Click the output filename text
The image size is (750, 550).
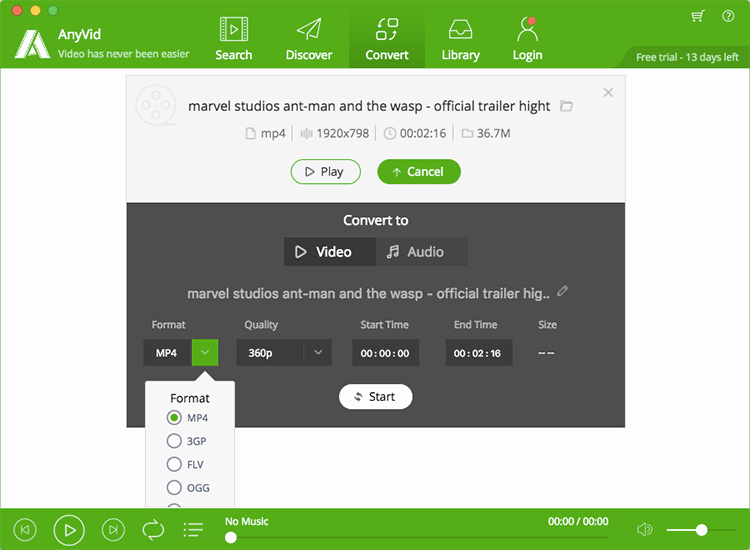[368, 293]
